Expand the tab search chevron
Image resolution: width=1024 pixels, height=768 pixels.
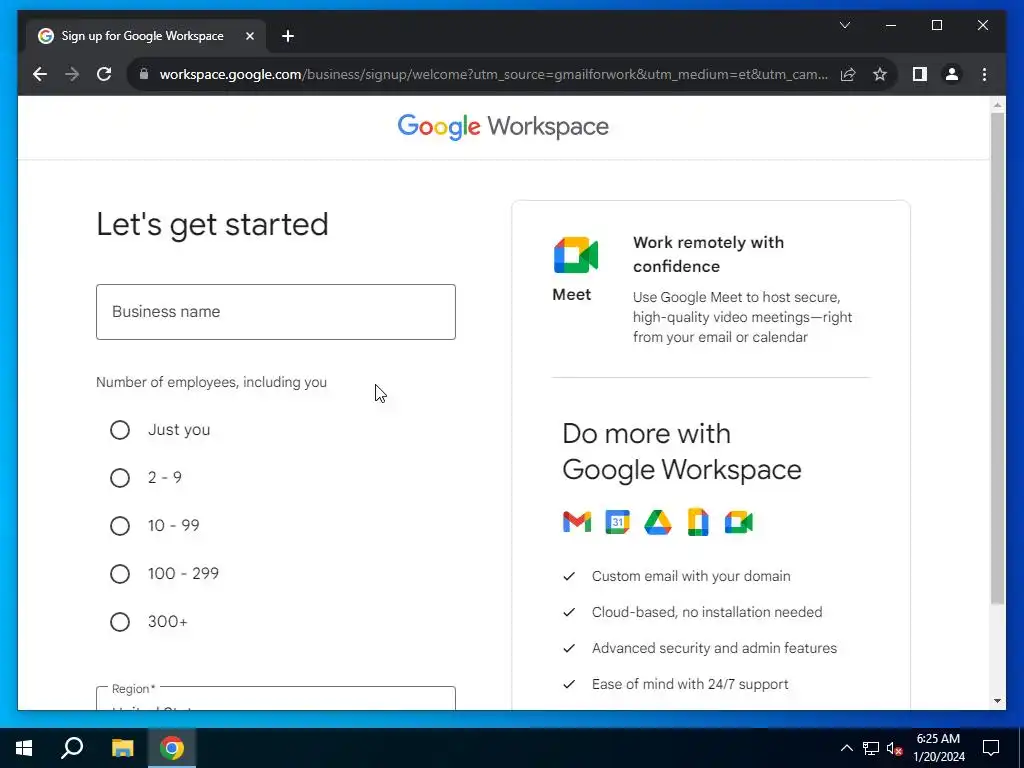844,25
